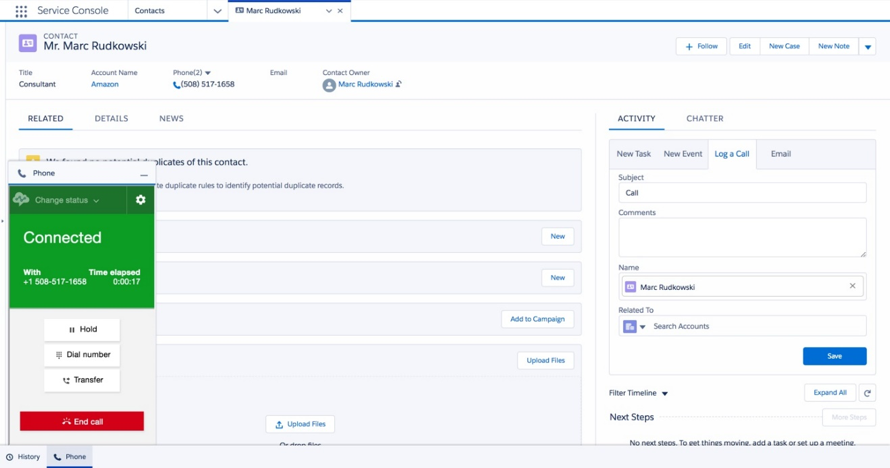Click the cloud icon in the softphone status bar
The image size is (890, 468).
(21, 200)
